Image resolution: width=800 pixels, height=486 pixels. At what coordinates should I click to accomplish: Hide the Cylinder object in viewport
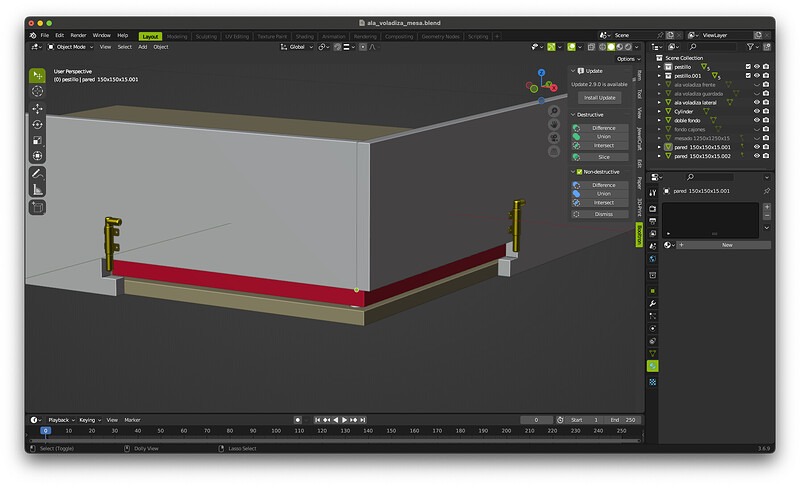(757, 111)
